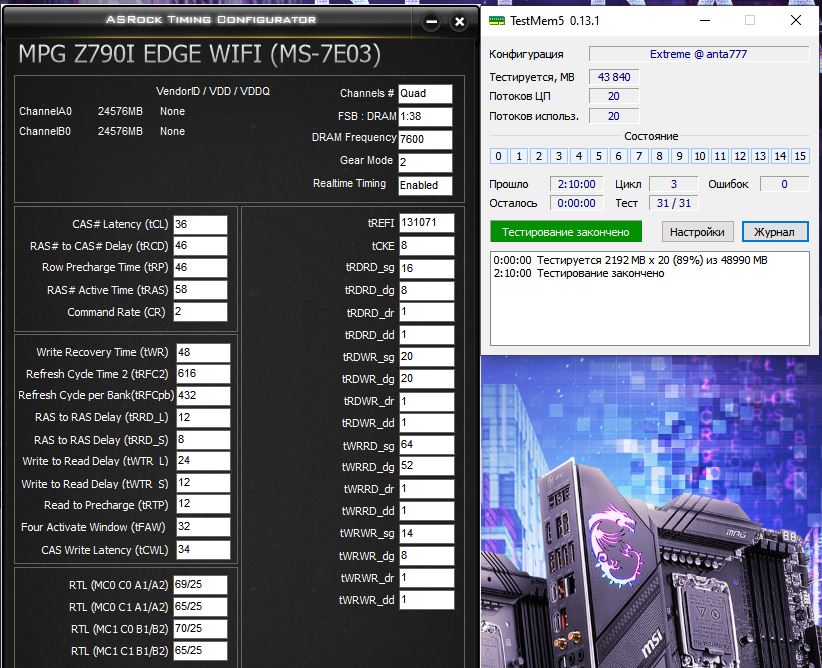The height and width of the screenshot is (668, 822).
Task: Select thread state box 0
Action: click(x=499, y=156)
